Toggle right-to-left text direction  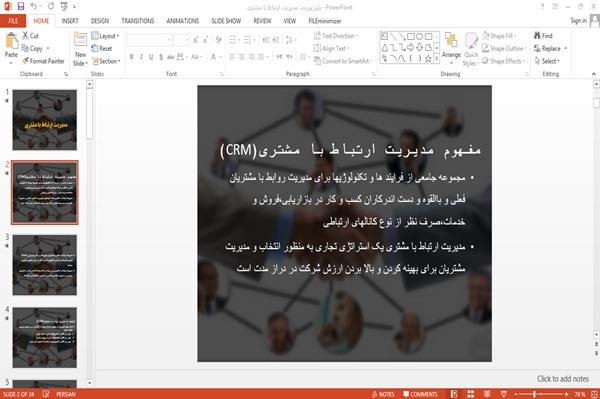point(290,57)
